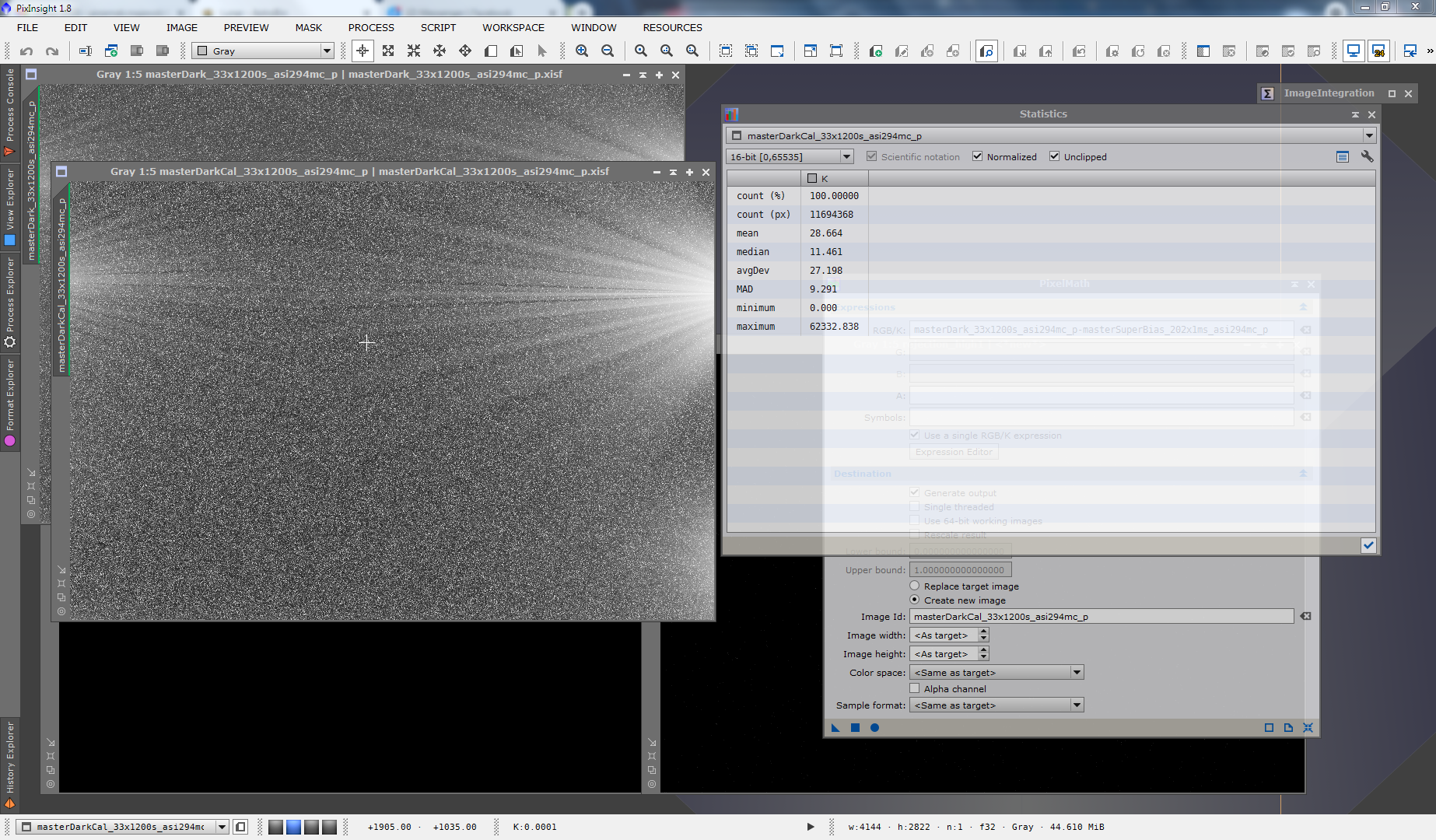The height and width of the screenshot is (840, 1436).
Task: Open the Gray channel selector in the toolbar
Action: [264, 51]
